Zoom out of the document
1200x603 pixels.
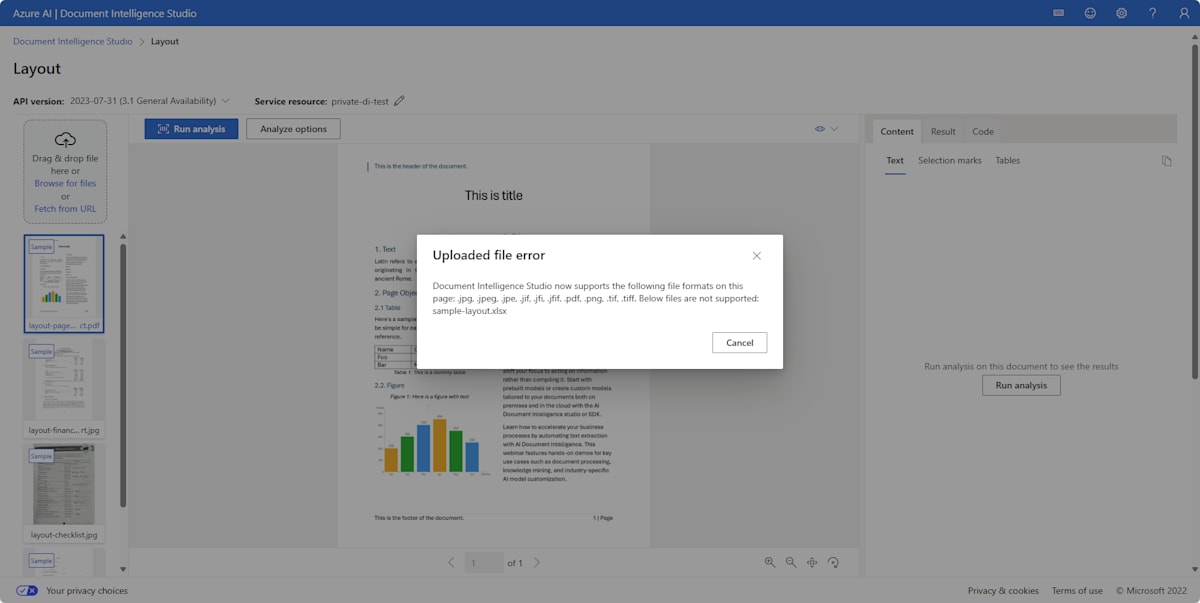coord(791,563)
